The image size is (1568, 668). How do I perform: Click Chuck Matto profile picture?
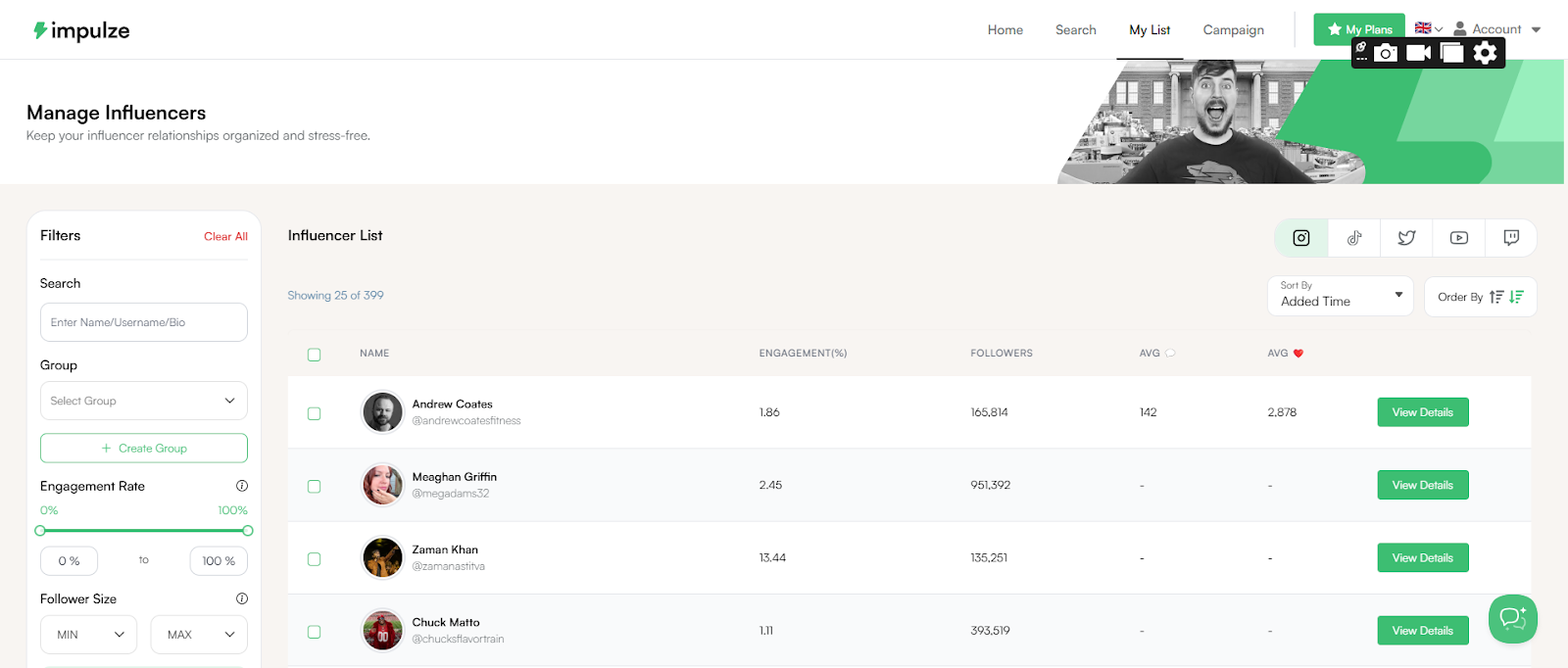point(382,631)
